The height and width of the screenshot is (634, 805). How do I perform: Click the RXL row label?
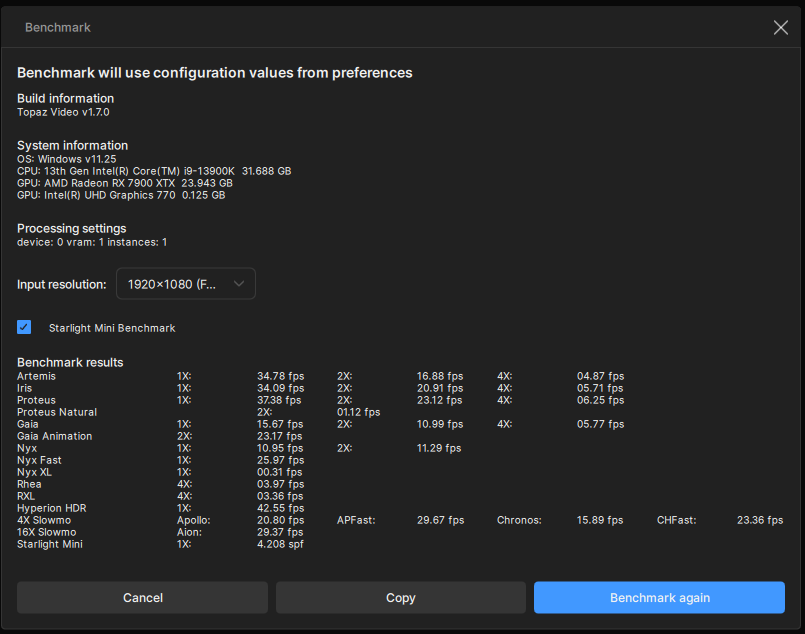pos(26,496)
